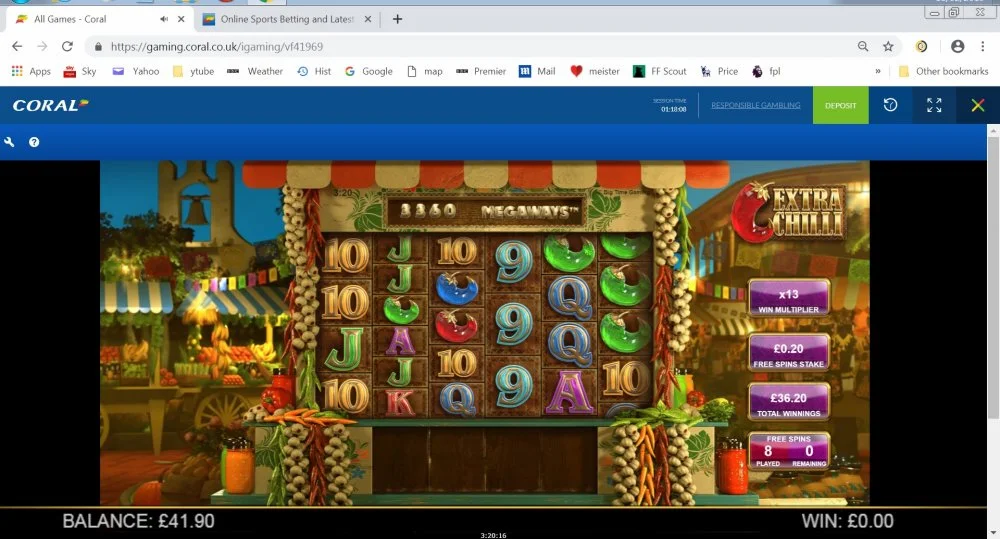This screenshot has height=539, width=1000.
Task: Open the Apps bookmarks shortcut
Action: (x=31, y=71)
